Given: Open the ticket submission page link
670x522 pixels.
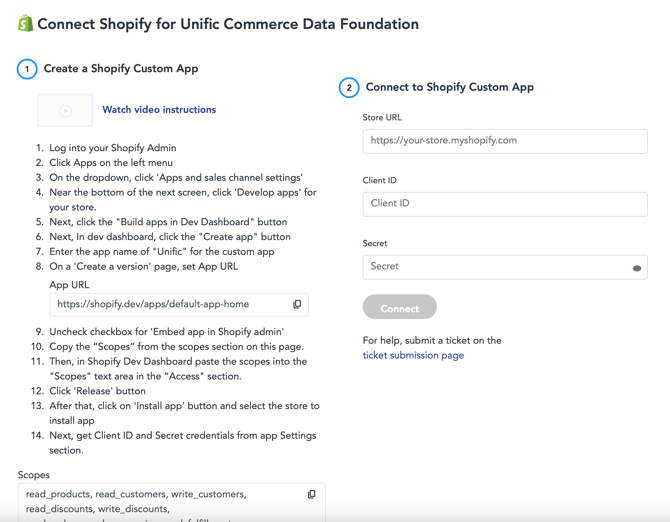Looking at the screenshot, I should click(x=413, y=355).
